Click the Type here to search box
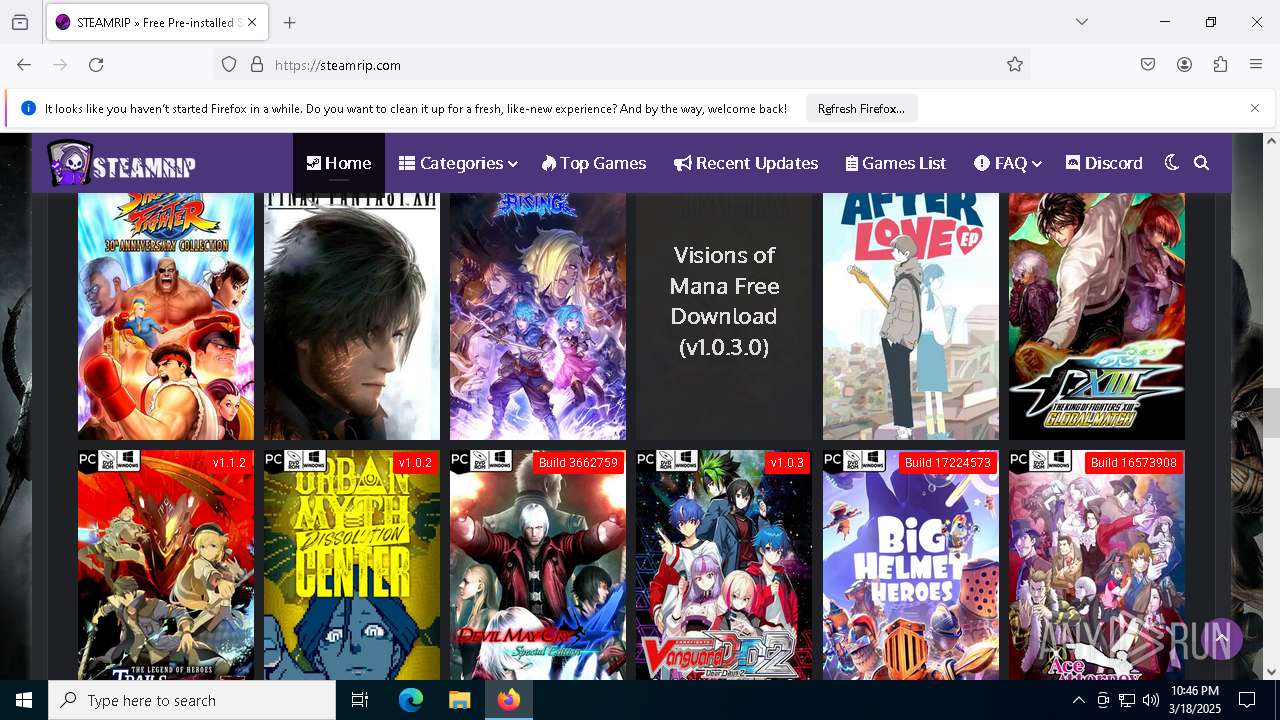 pyautogui.click(x=192, y=700)
